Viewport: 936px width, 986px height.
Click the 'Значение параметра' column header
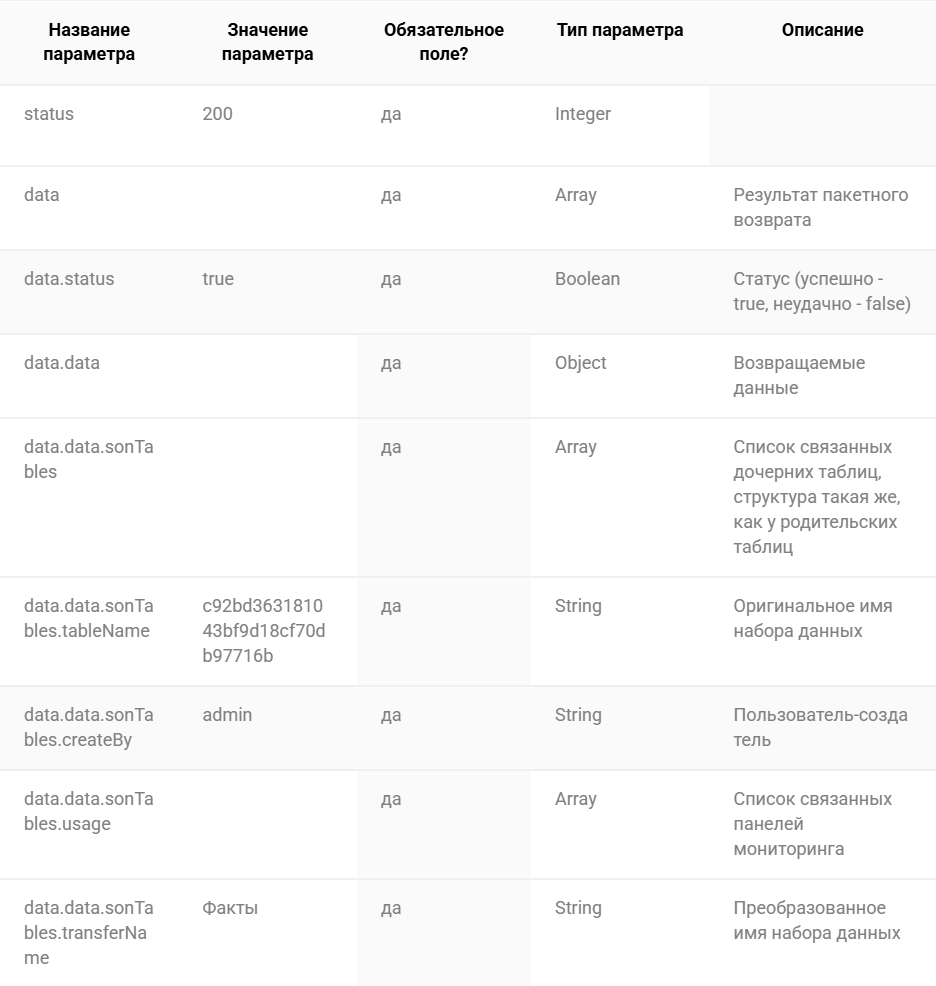(x=267, y=42)
